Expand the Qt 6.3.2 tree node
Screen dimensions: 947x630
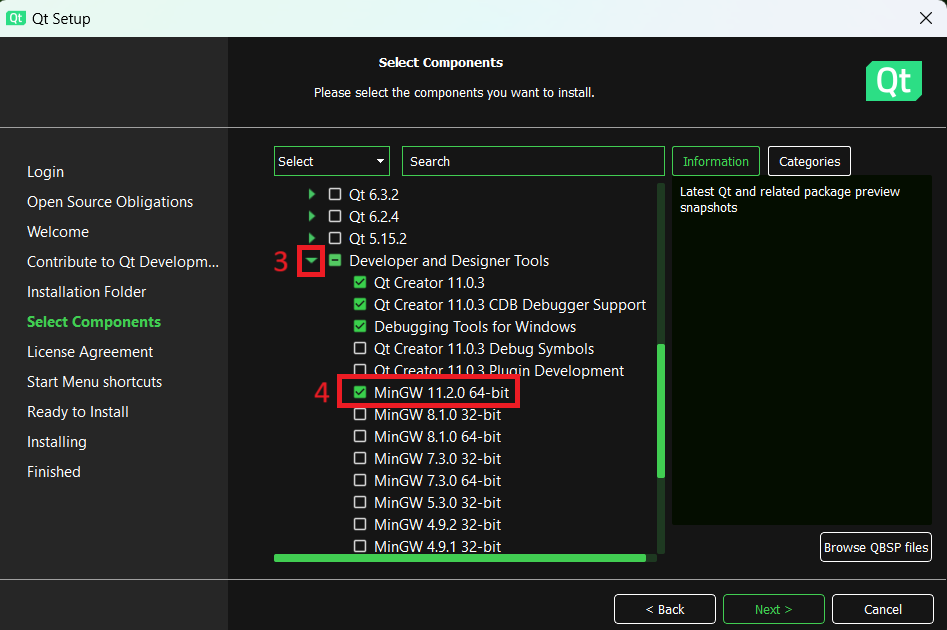click(x=312, y=194)
